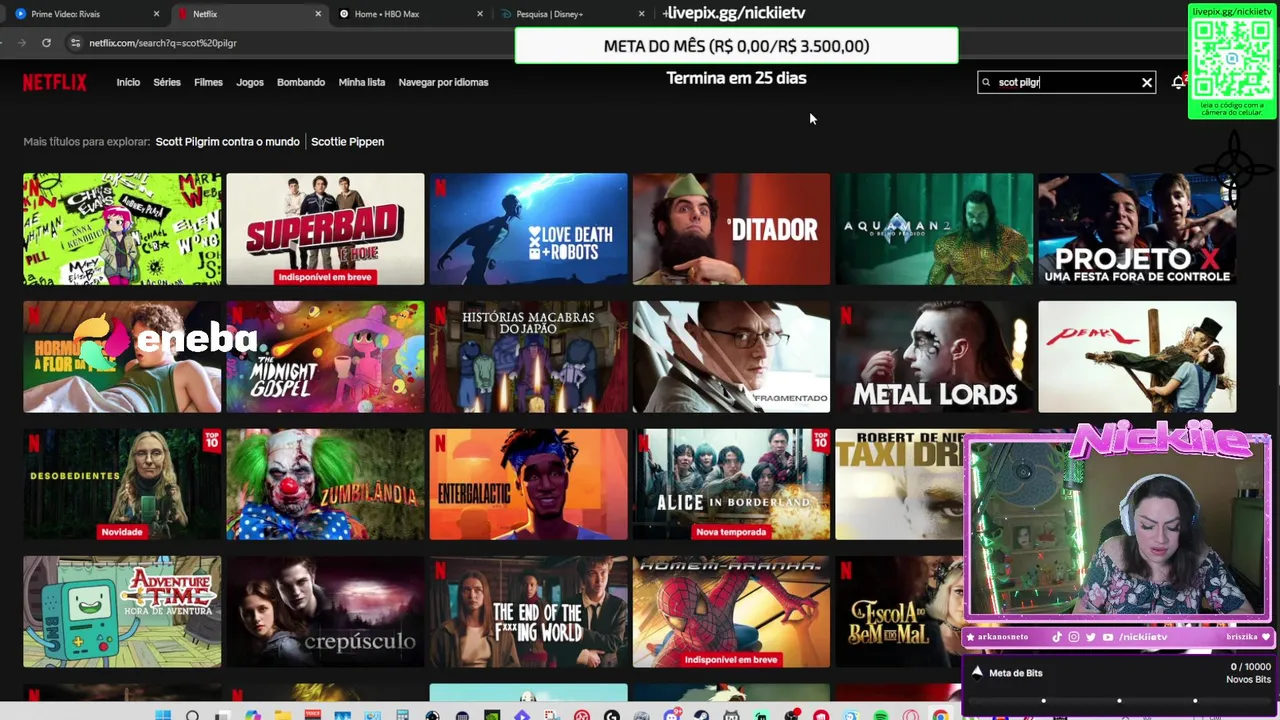Viewport: 1280px width, 720px height.
Task: Open the Homem-Aranha title card
Action: [731, 612]
